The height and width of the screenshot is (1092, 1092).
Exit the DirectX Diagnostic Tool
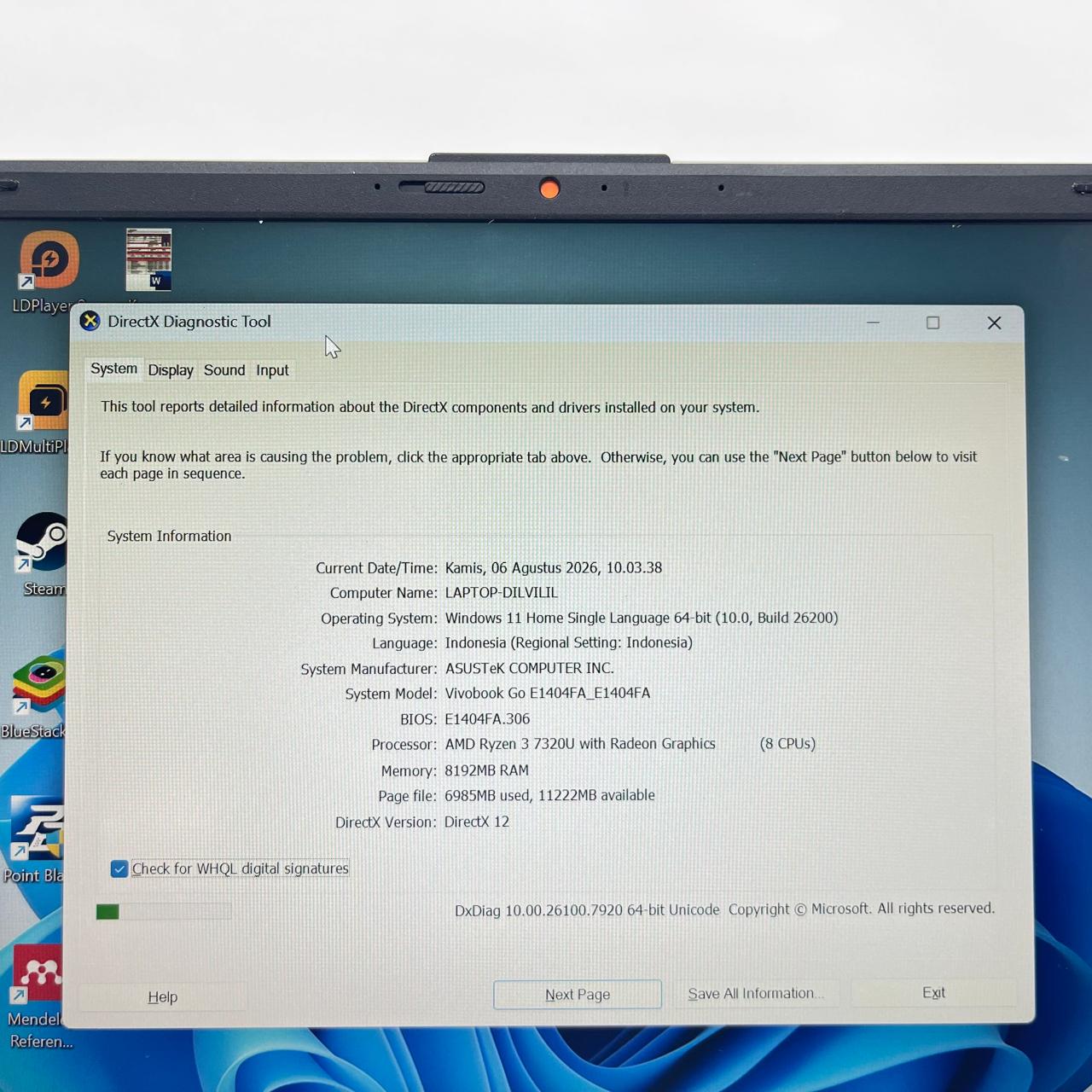[x=933, y=992]
